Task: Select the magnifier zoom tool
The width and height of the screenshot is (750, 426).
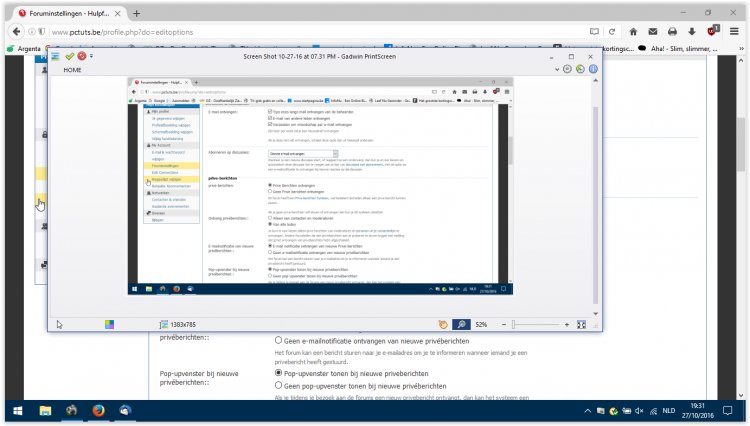Action: click(462, 324)
